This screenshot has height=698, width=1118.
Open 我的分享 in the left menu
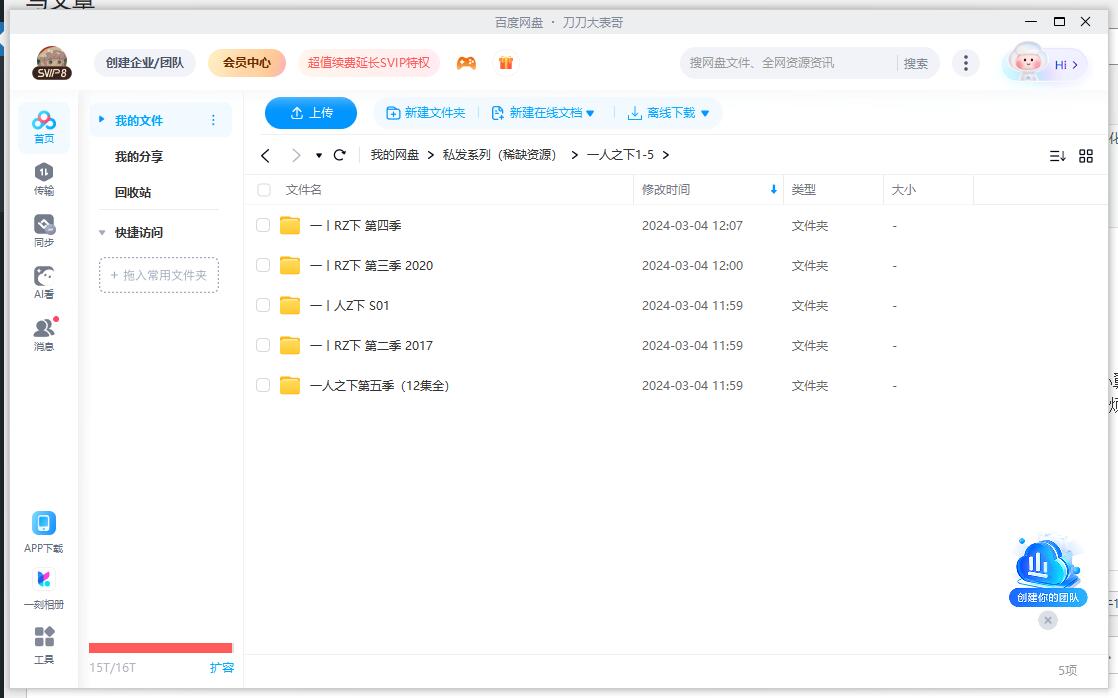[139, 157]
